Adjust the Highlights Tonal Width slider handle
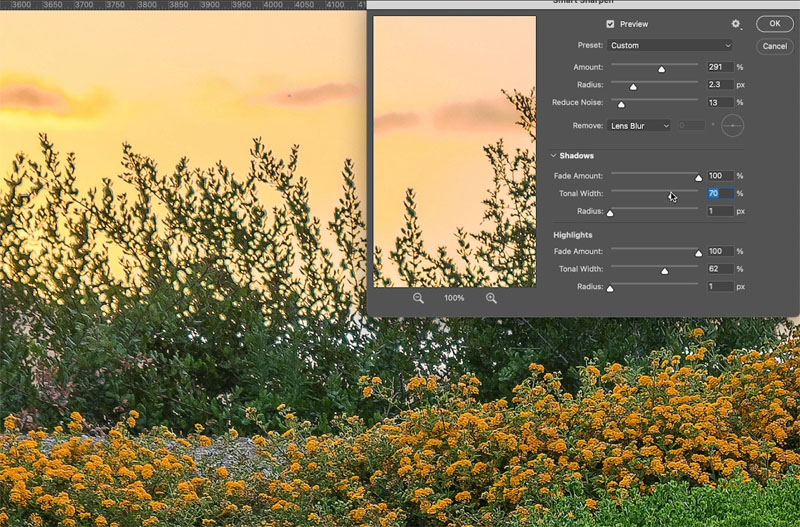The height and width of the screenshot is (527, 800). click(665, 271)
